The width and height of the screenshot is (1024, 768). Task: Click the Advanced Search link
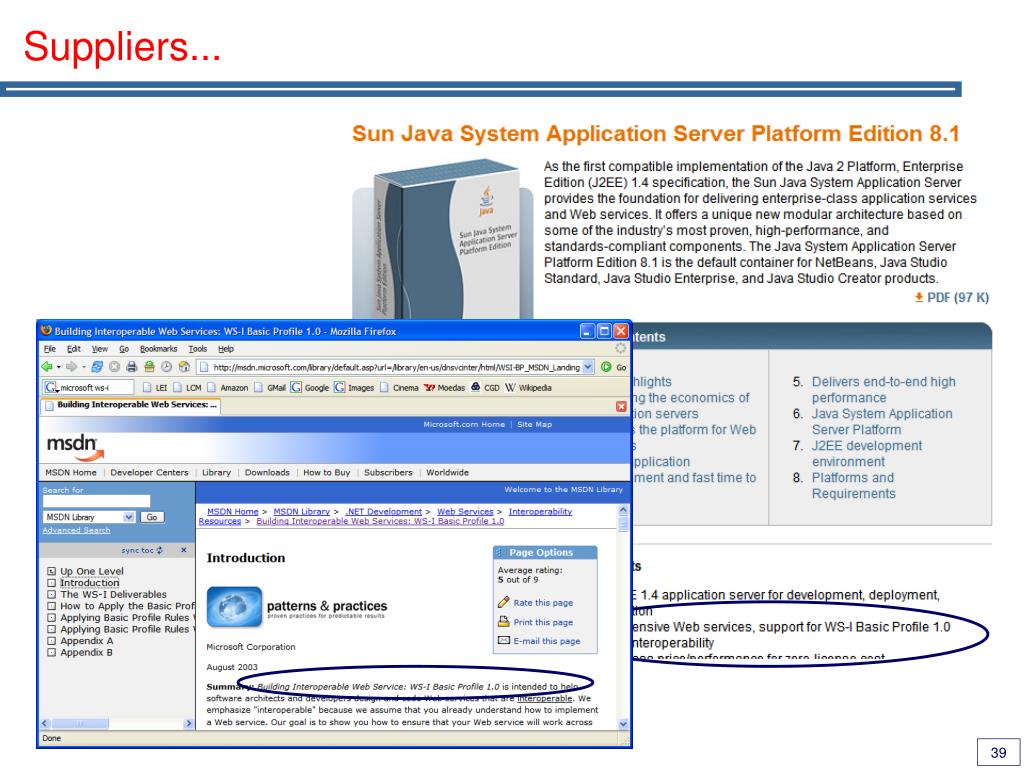pyautogui.click(x=76, y=530)
